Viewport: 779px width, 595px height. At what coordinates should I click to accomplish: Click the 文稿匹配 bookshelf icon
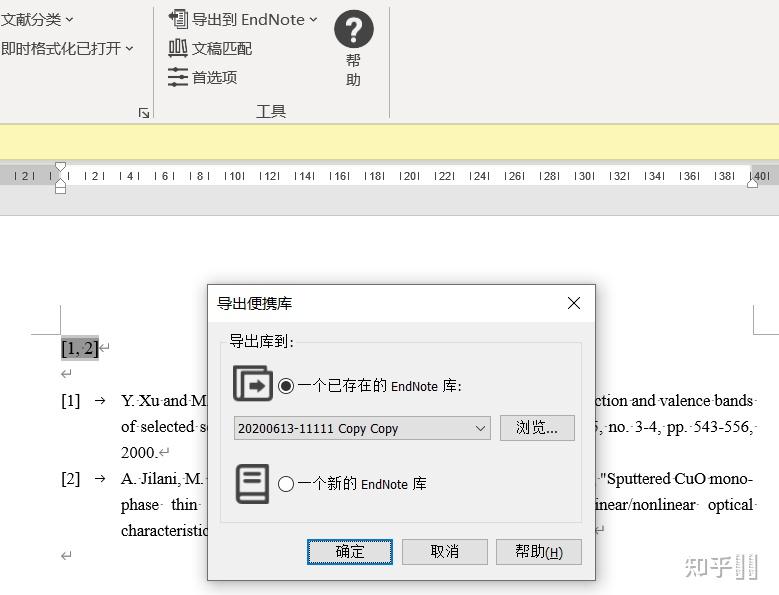point(178,48)
